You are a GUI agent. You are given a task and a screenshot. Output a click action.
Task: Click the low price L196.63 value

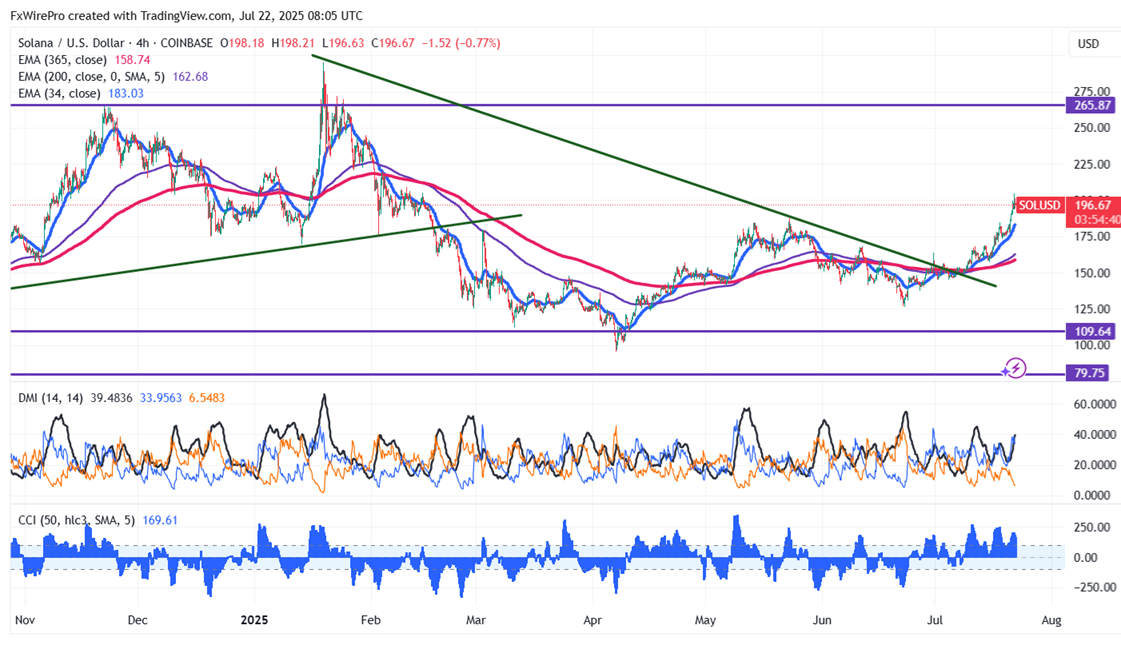tap(343, 43)
